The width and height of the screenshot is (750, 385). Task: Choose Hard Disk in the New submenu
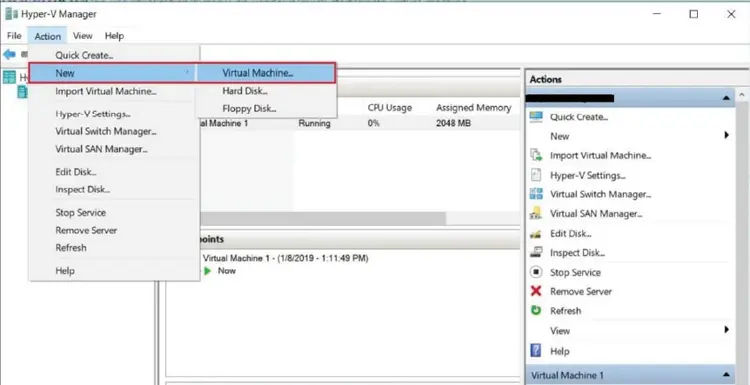coord(266,91)
